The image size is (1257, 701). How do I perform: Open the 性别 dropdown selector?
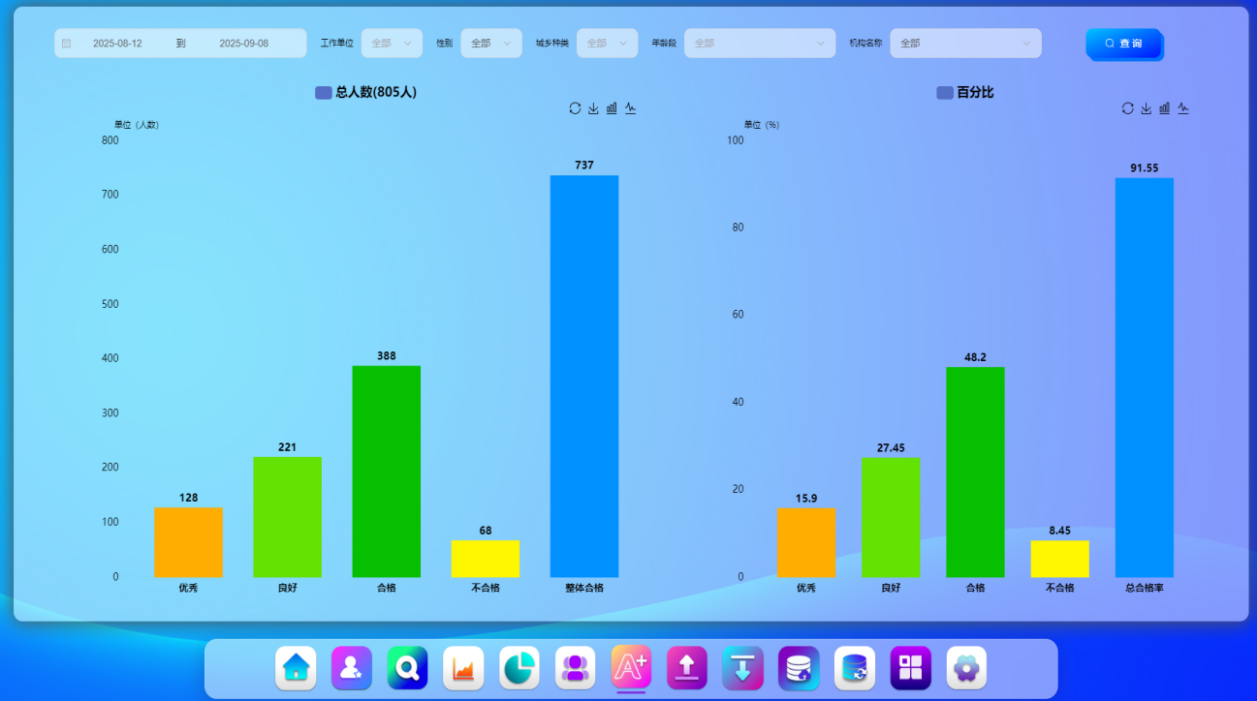(x=491, y=43)
